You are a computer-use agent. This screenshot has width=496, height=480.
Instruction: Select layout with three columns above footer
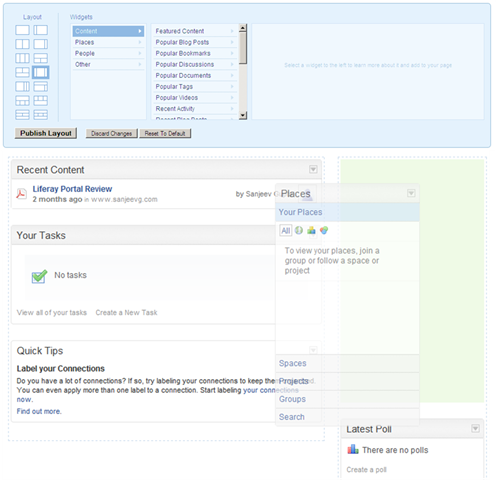click(x=41, y=101)
